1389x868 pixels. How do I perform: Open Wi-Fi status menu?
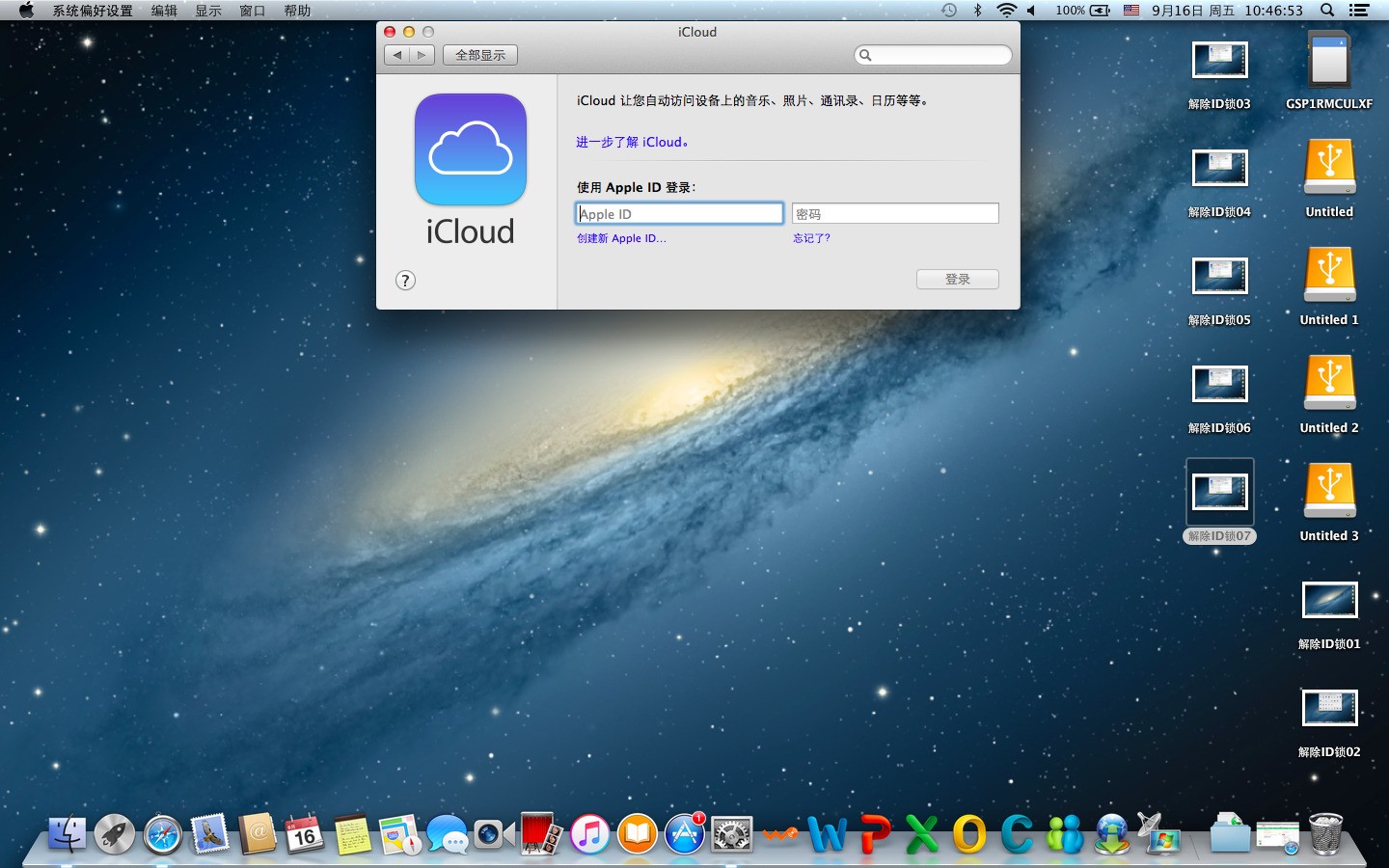tap(1007, 11)
